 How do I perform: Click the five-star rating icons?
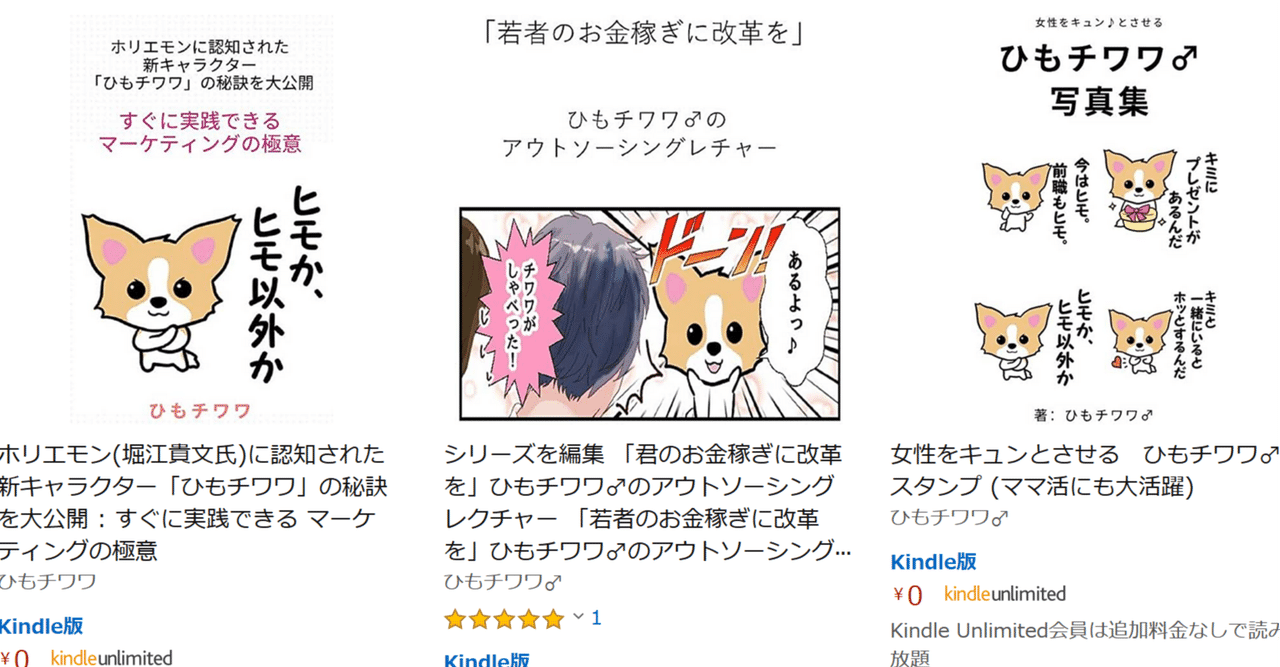click(505, 619)
